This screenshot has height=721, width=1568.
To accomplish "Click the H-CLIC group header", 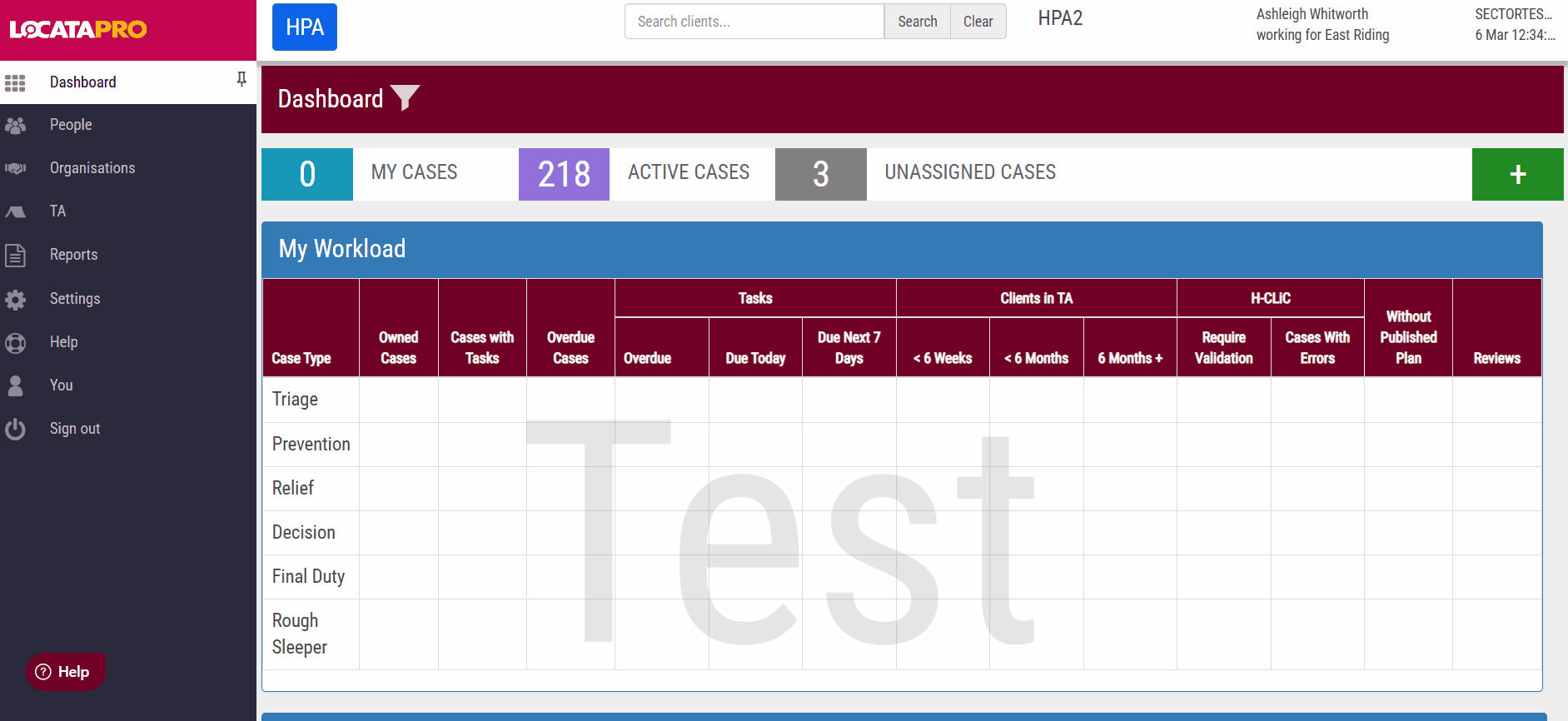I will pyautogui.click(x=1270, y=298).
